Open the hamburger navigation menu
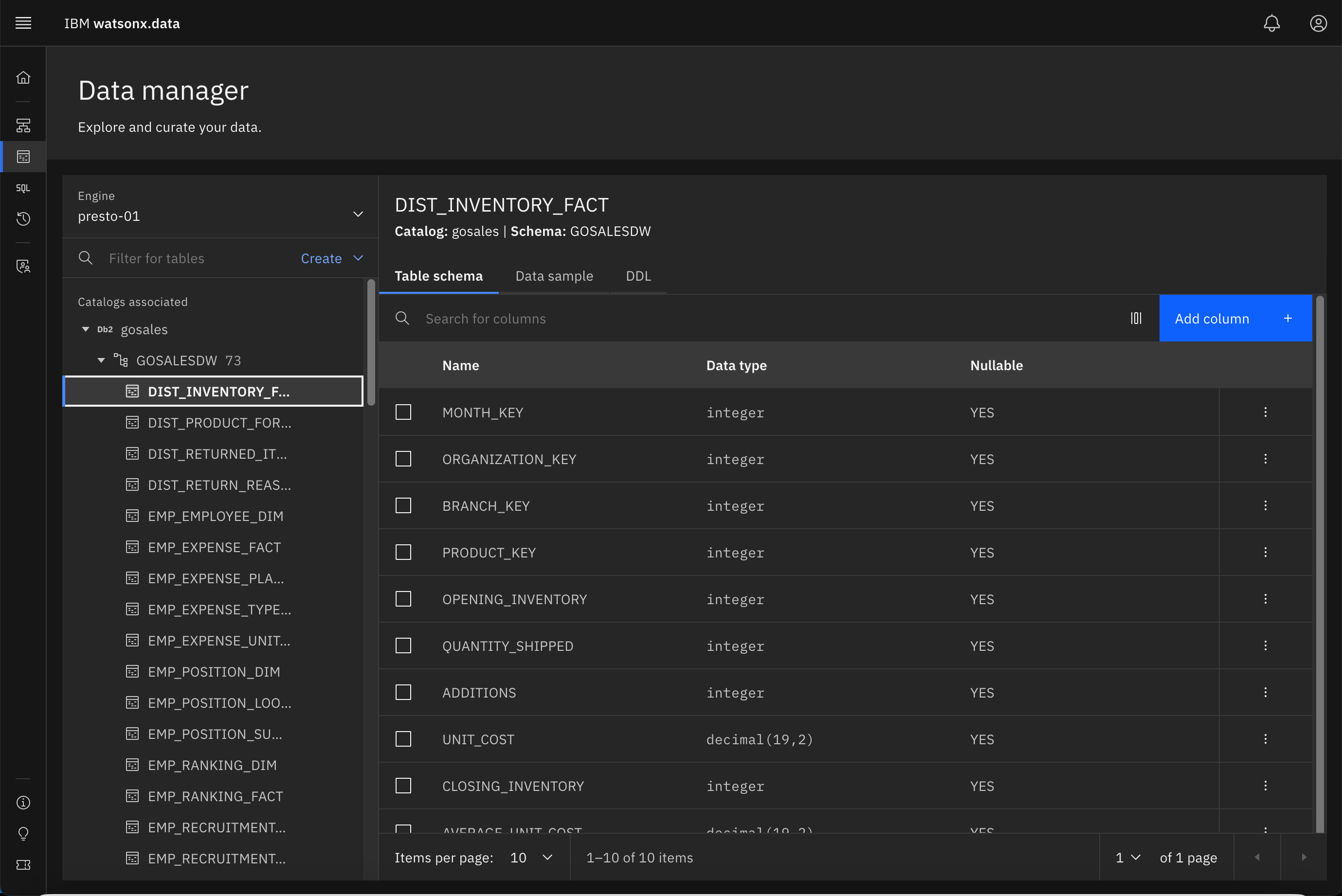Viewport: 1342px width, 896px height. [x=23, y=23]
